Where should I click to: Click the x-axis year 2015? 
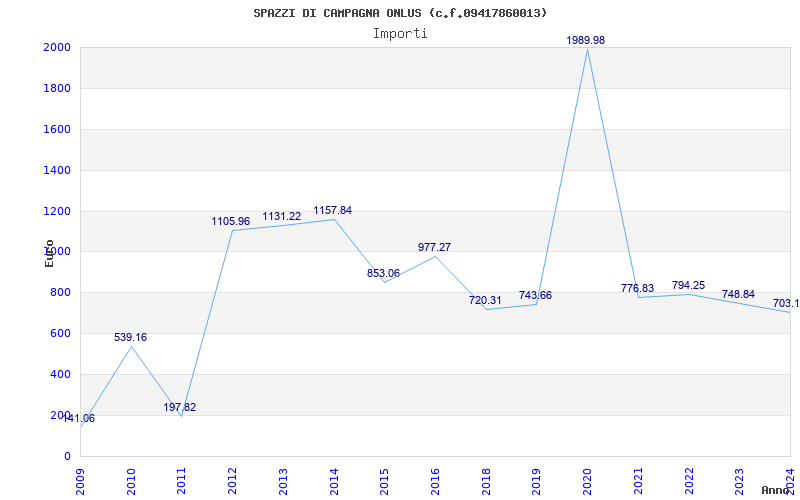coord(384,482)
